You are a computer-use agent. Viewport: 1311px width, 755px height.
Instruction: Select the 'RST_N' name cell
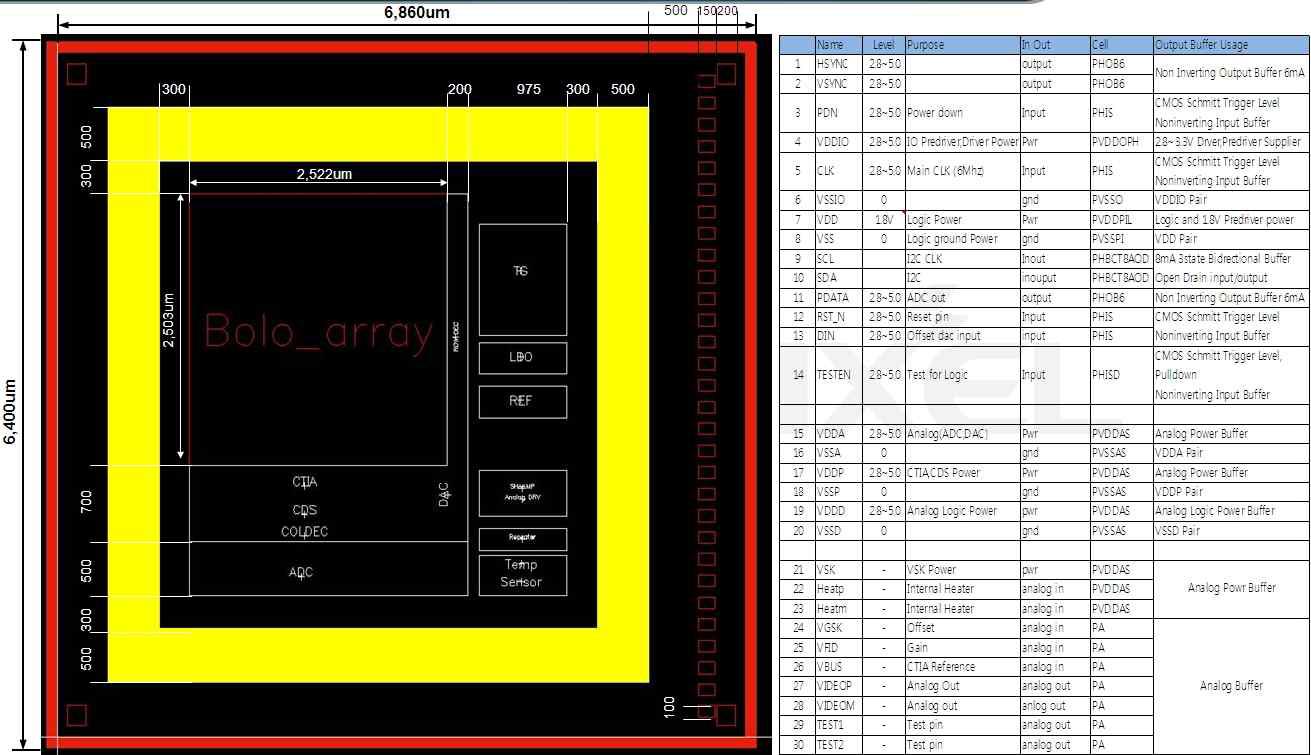tap(838, 317)
